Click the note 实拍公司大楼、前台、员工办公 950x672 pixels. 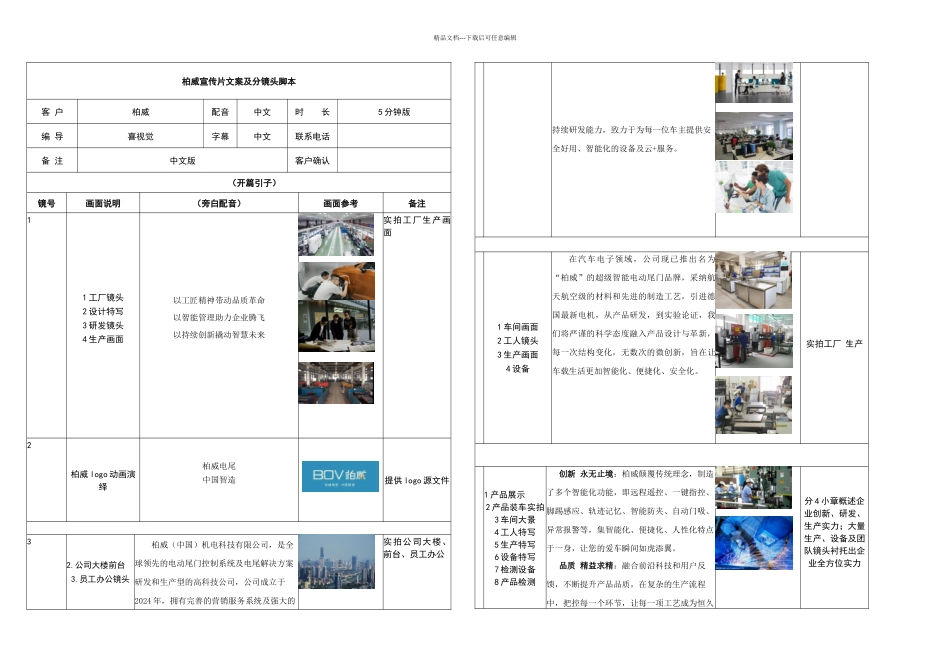coord(416,548)
